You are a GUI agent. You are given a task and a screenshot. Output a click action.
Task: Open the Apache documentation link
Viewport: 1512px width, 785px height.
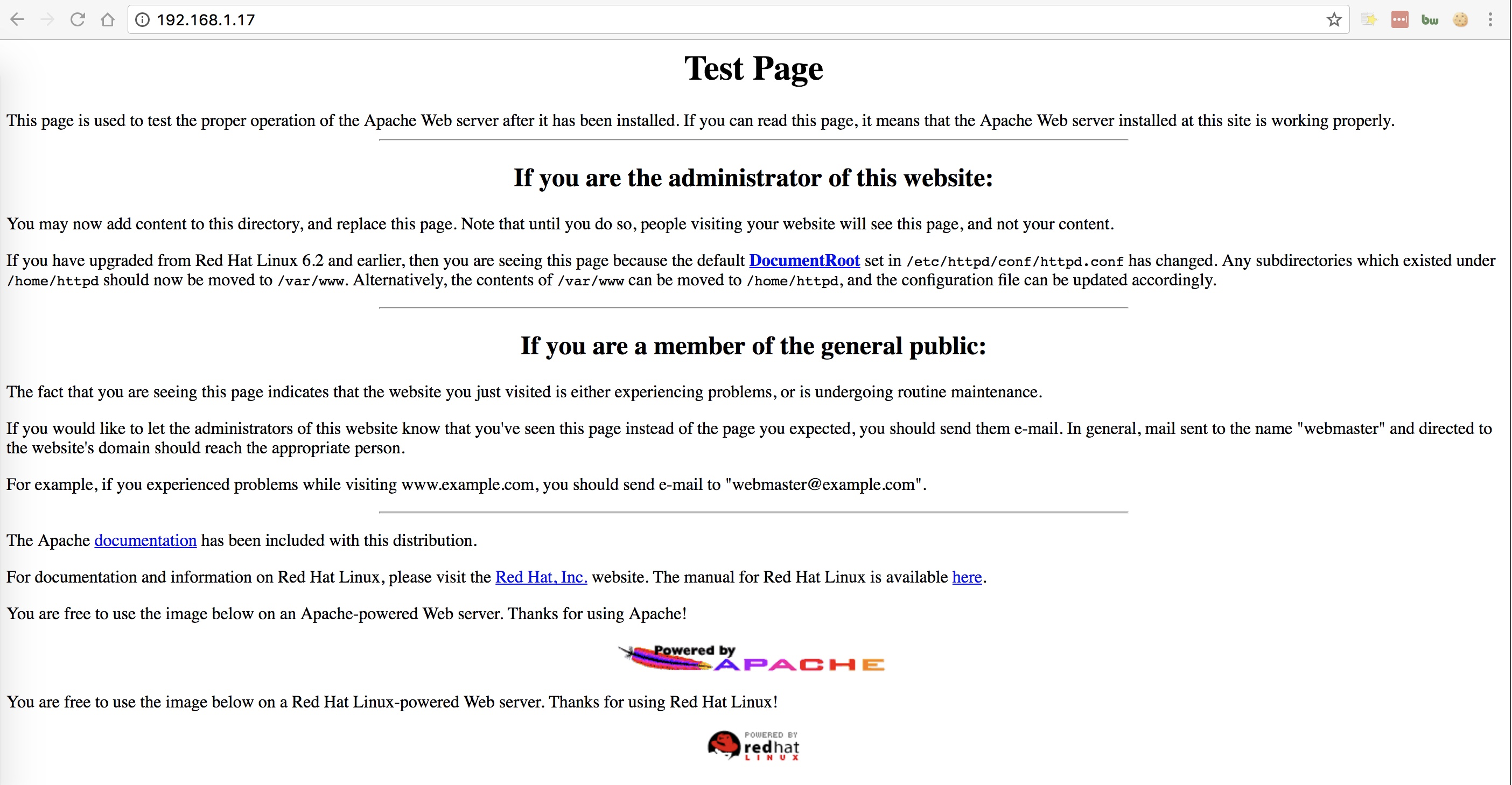145,541
